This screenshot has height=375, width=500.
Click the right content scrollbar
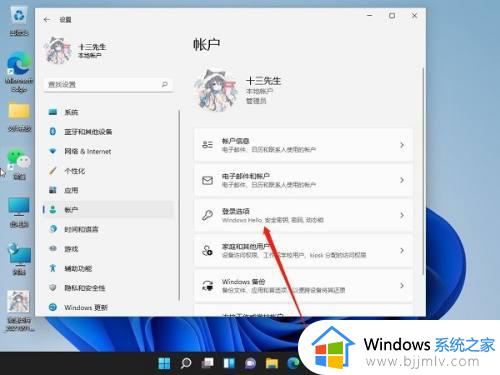pyautogui.click(x=423, y=172)
